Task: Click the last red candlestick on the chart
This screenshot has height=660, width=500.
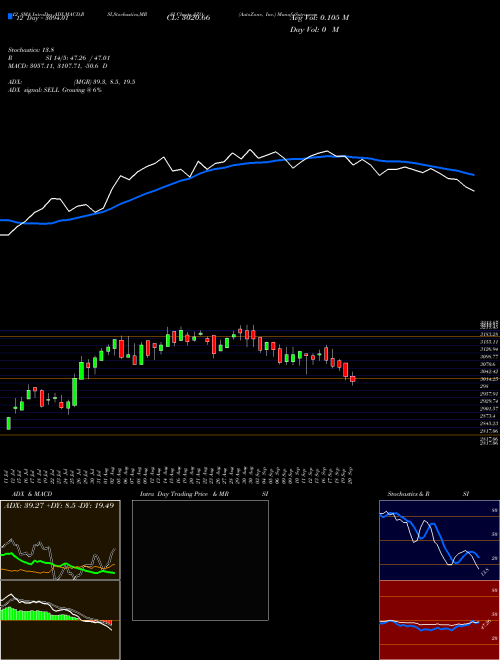Action: click(353, 379)
